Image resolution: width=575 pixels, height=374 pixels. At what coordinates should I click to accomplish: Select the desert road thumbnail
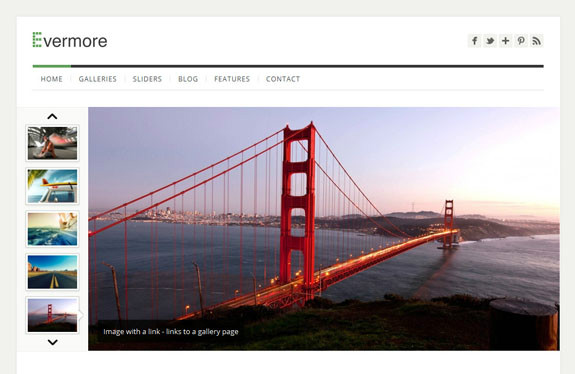point(52,272)
